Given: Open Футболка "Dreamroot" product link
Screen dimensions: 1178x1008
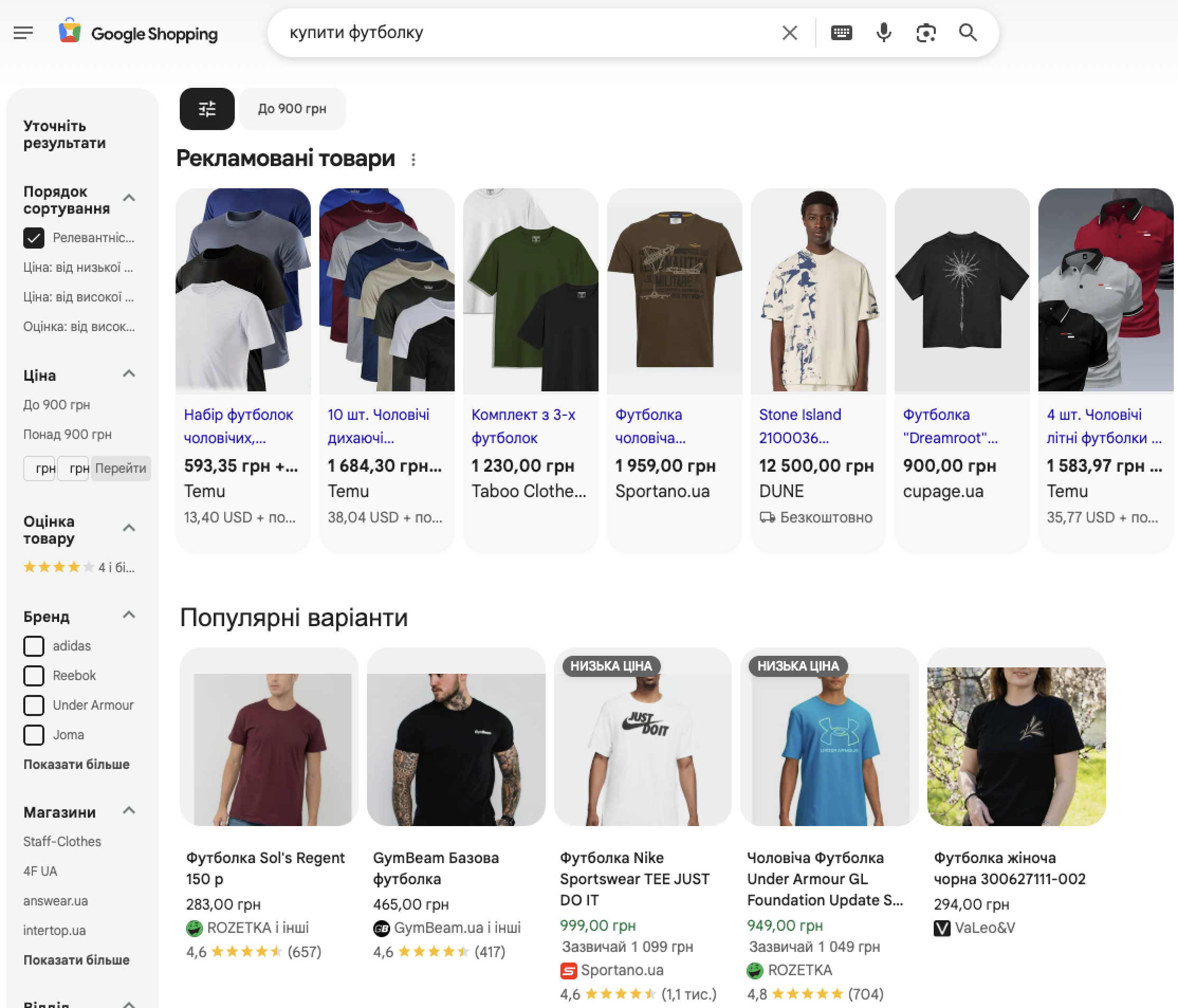Looking at the screenshot, I should click(950, 426).
